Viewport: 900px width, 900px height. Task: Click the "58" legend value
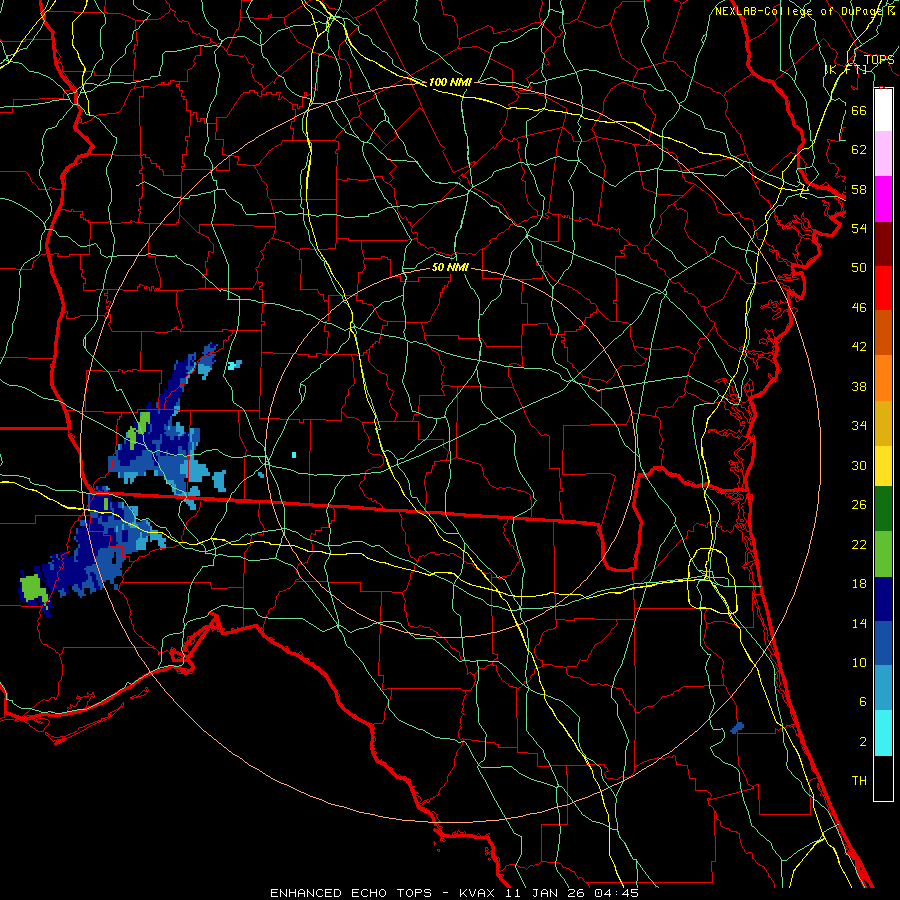click(859, 189)
